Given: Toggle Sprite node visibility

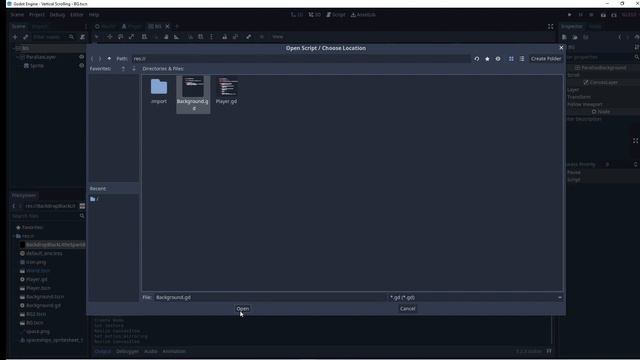Looking at the screenshot, I should tap(82, 66).
